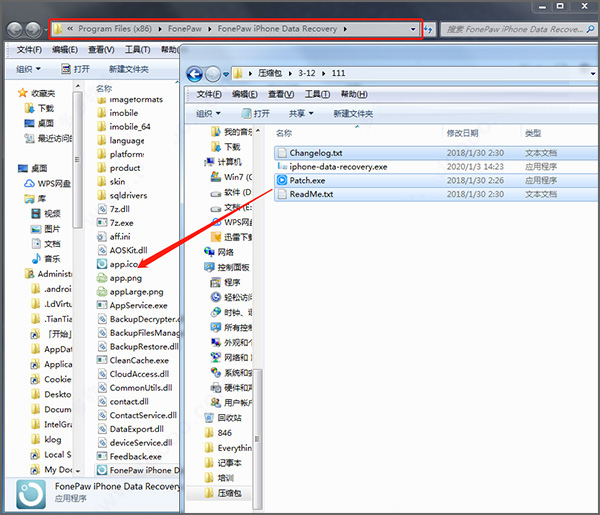Select the Changelog.txt file icon
Image resolution: width=600 pixels, height=515 pixels.
click(282, 153)
